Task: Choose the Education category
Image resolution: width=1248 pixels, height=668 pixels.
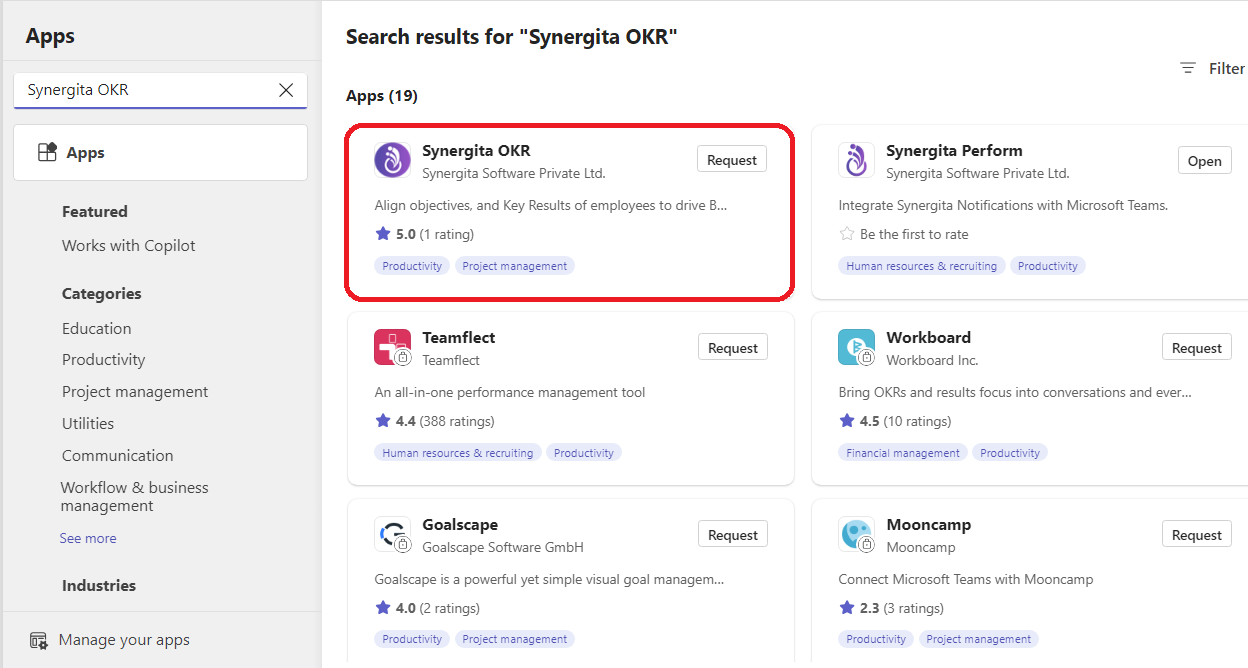Action: [97, 328]
